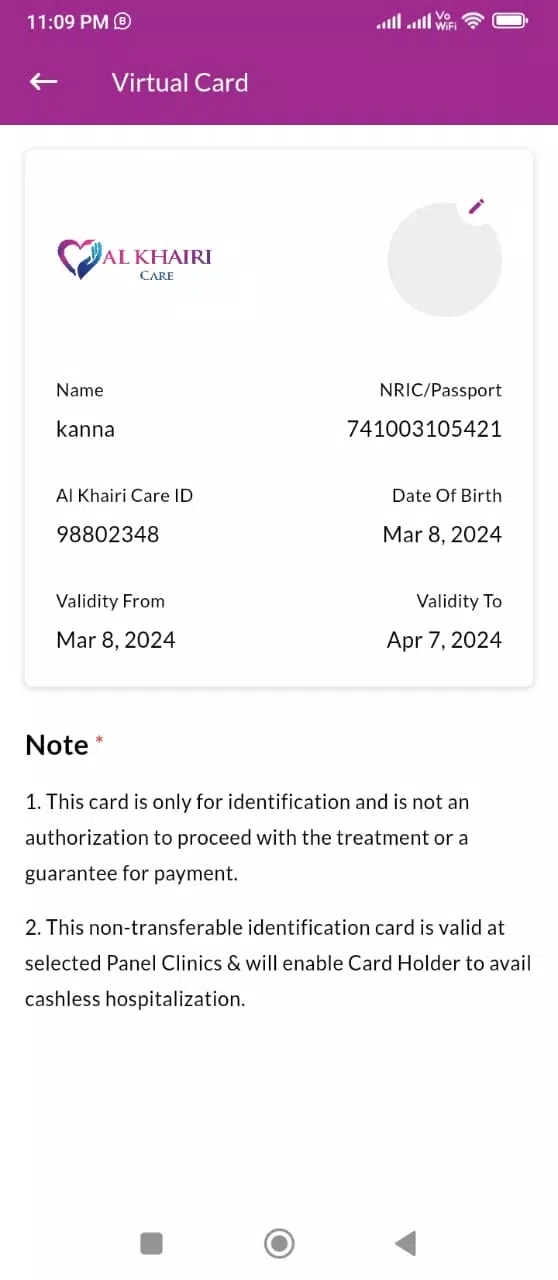The height and width of the screenshot is (1280, 558).
Task: Tap the Android home circle button
Action: coord(279,1243)
